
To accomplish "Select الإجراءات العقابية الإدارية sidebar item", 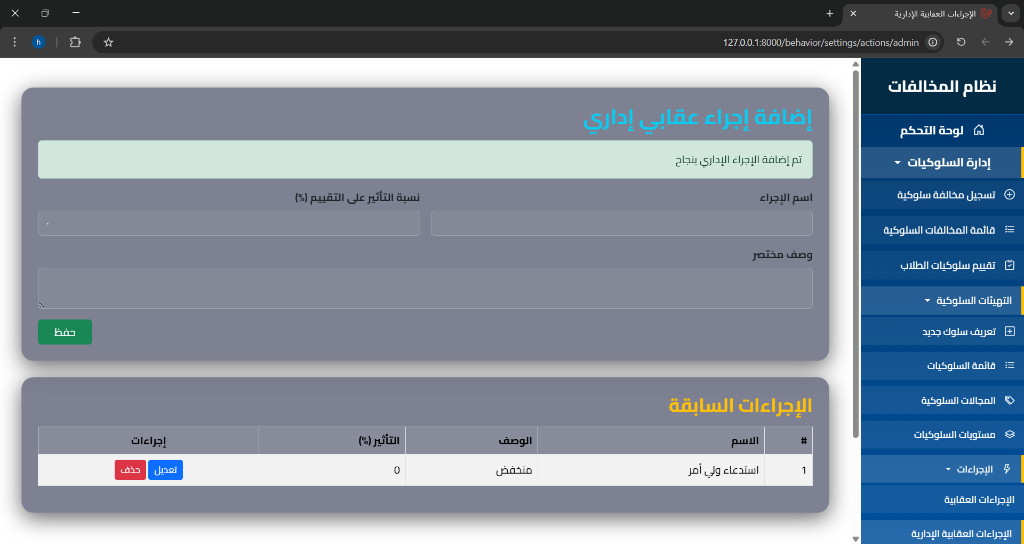I will click(942, 533).
